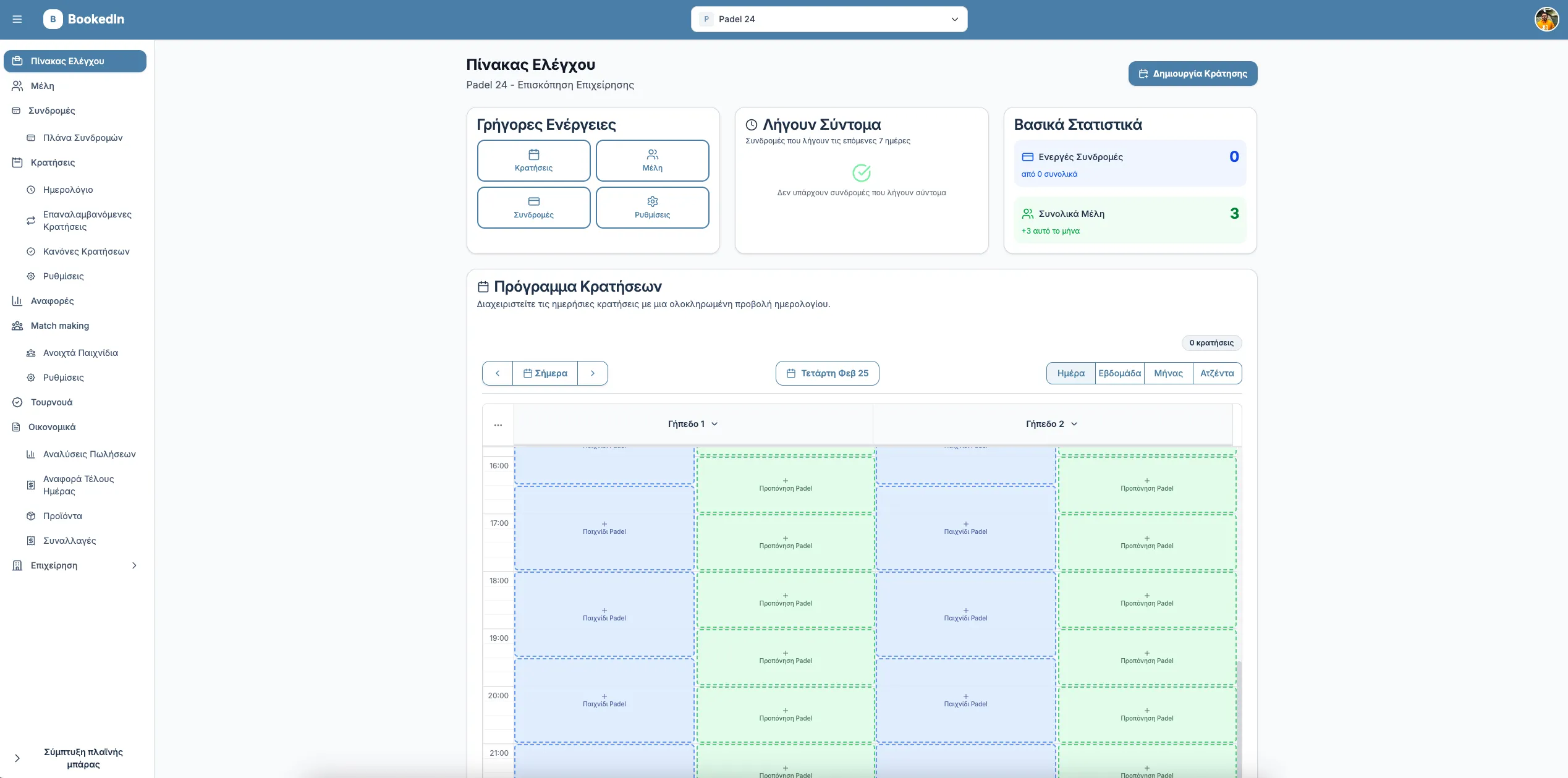Open the Ρυθμίσεις gear quick action
Image resolution: width=1568 pixels, height=778 pixels.
tap(652, 208)
